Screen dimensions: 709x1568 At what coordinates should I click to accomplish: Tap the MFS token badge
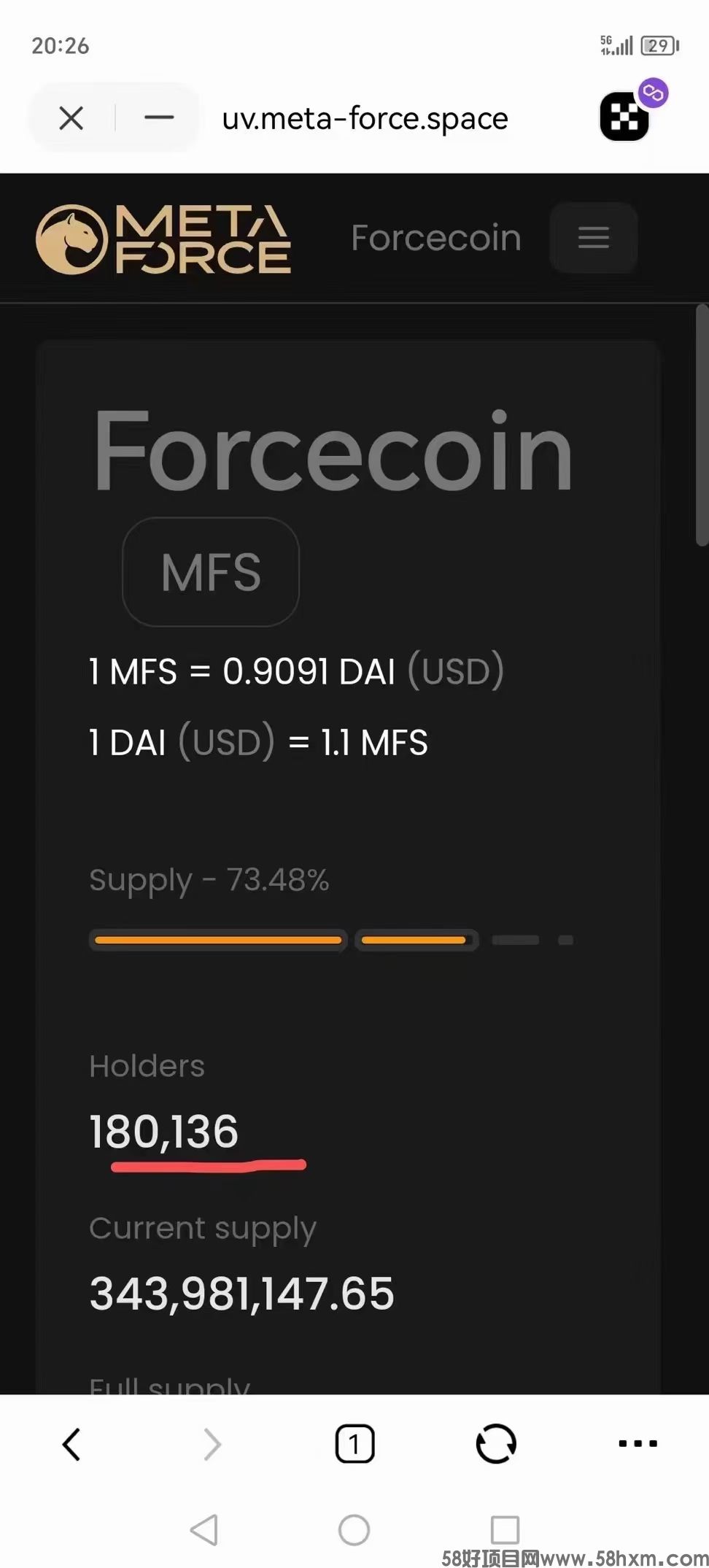(x=211, y=571)
